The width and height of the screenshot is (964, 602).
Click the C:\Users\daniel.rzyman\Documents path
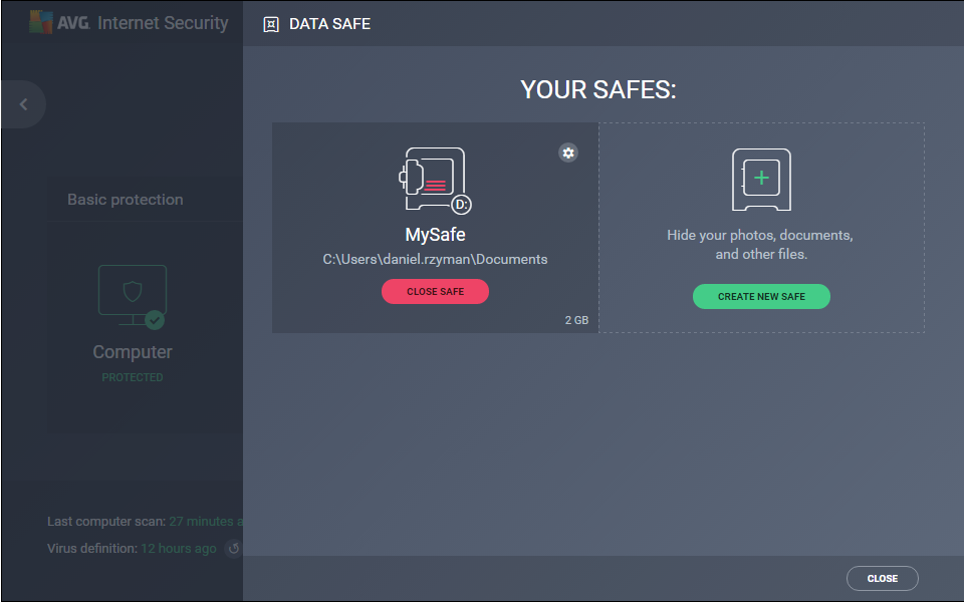click(x=435, y=259)
